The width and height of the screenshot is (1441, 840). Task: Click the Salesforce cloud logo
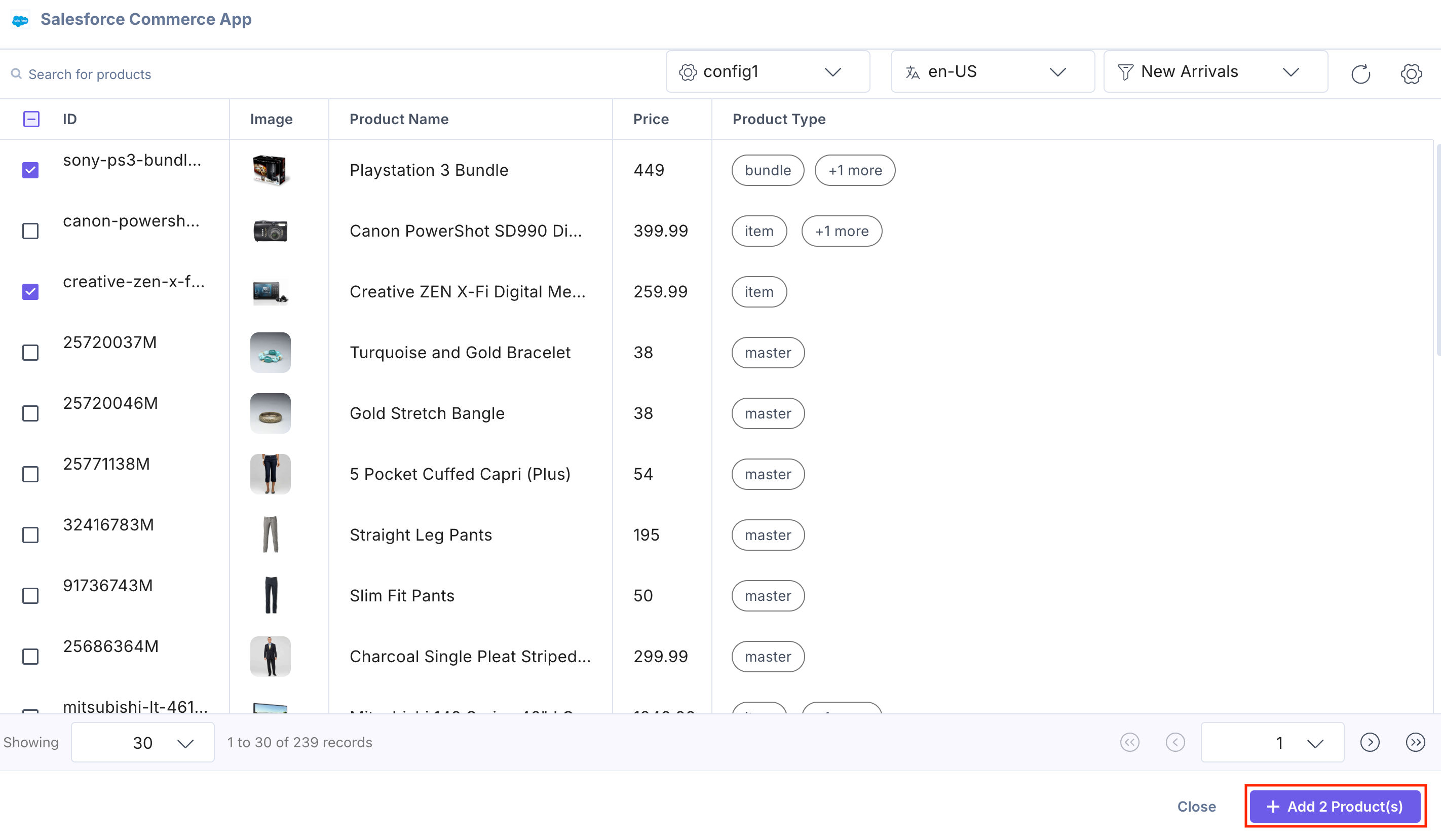coord(21,20)
